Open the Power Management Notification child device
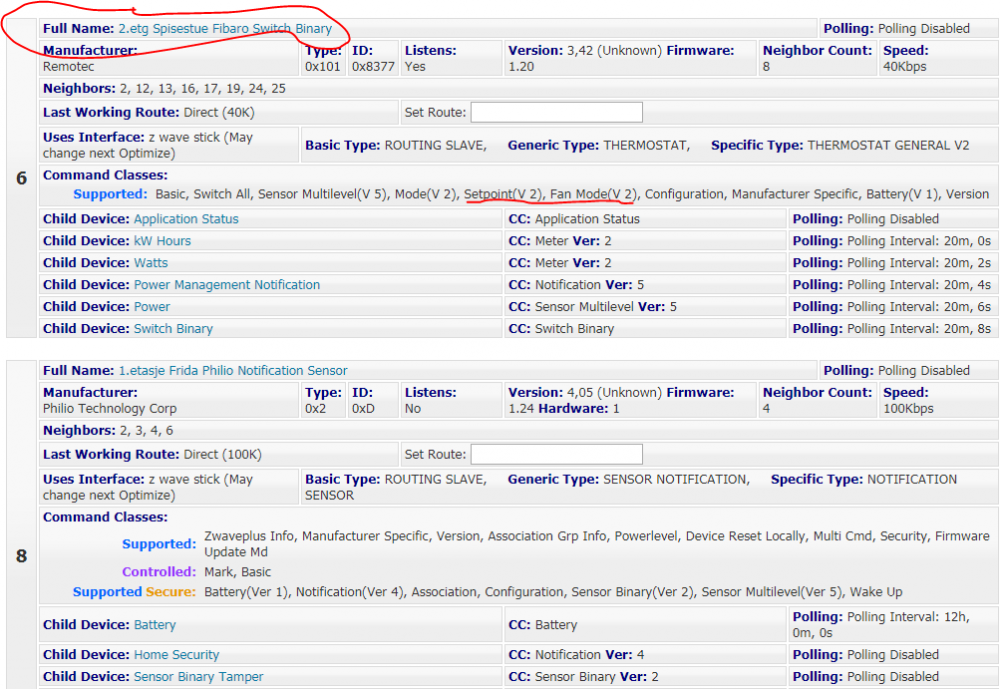The image size is (1000, 689). click(x=227, y=285)
